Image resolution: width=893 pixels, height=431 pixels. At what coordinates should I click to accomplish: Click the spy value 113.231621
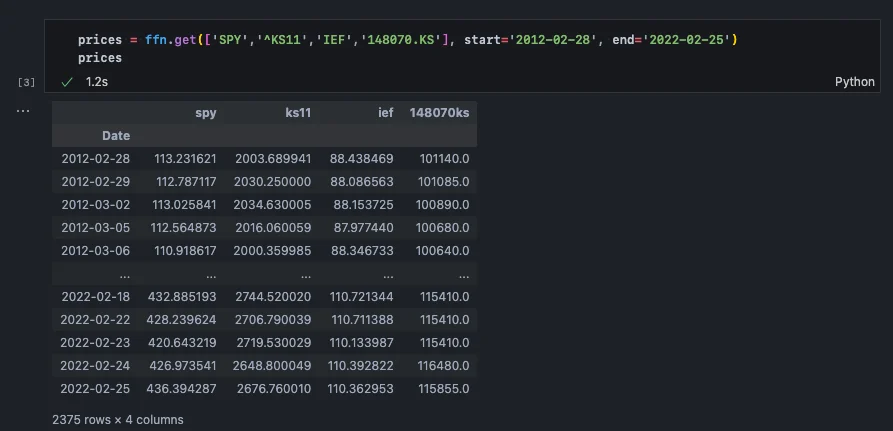coord(182,158)
